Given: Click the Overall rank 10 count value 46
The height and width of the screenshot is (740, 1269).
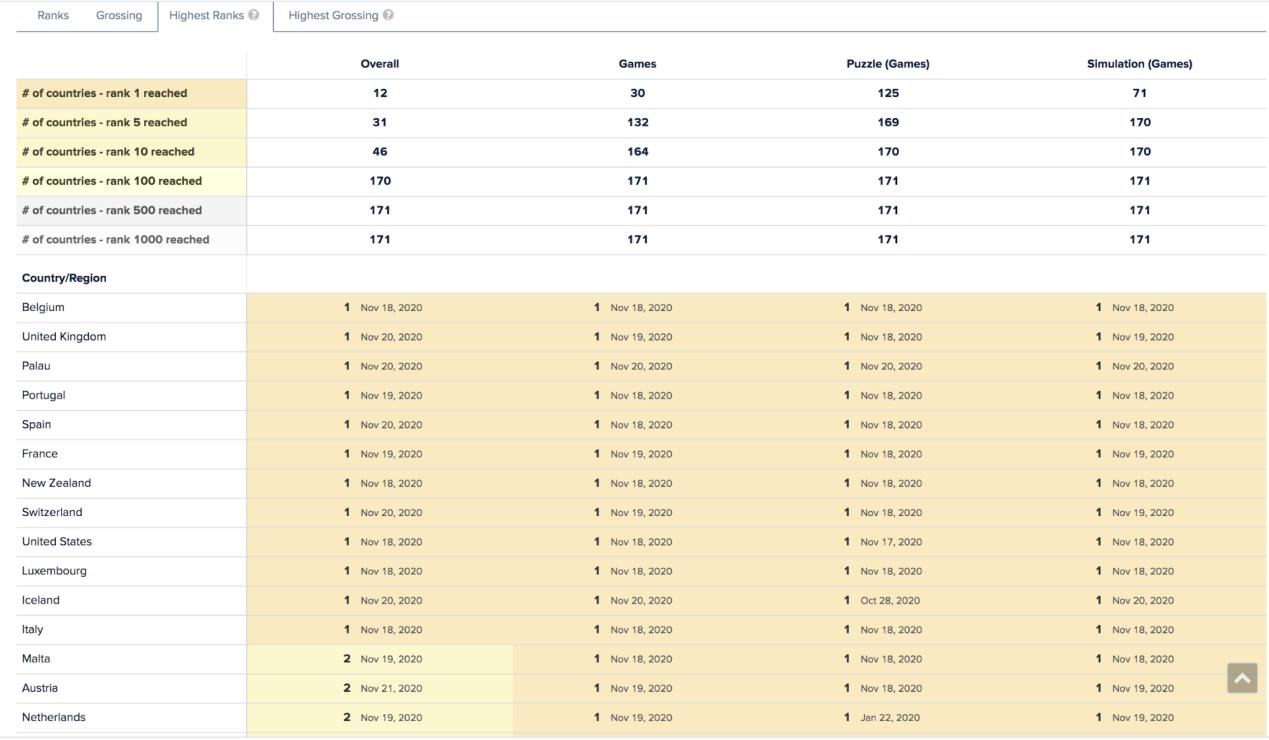Looking at the screenshot, I should tap(380, 152).
